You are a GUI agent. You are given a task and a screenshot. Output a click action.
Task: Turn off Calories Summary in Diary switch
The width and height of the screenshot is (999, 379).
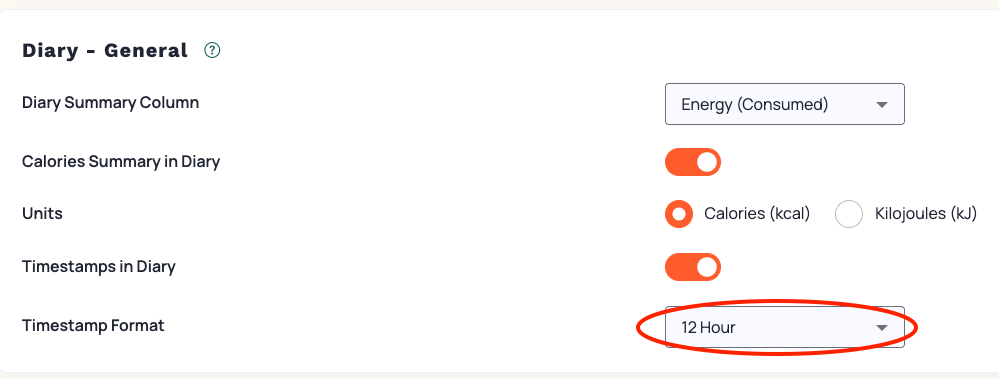[x=693, y=162]
